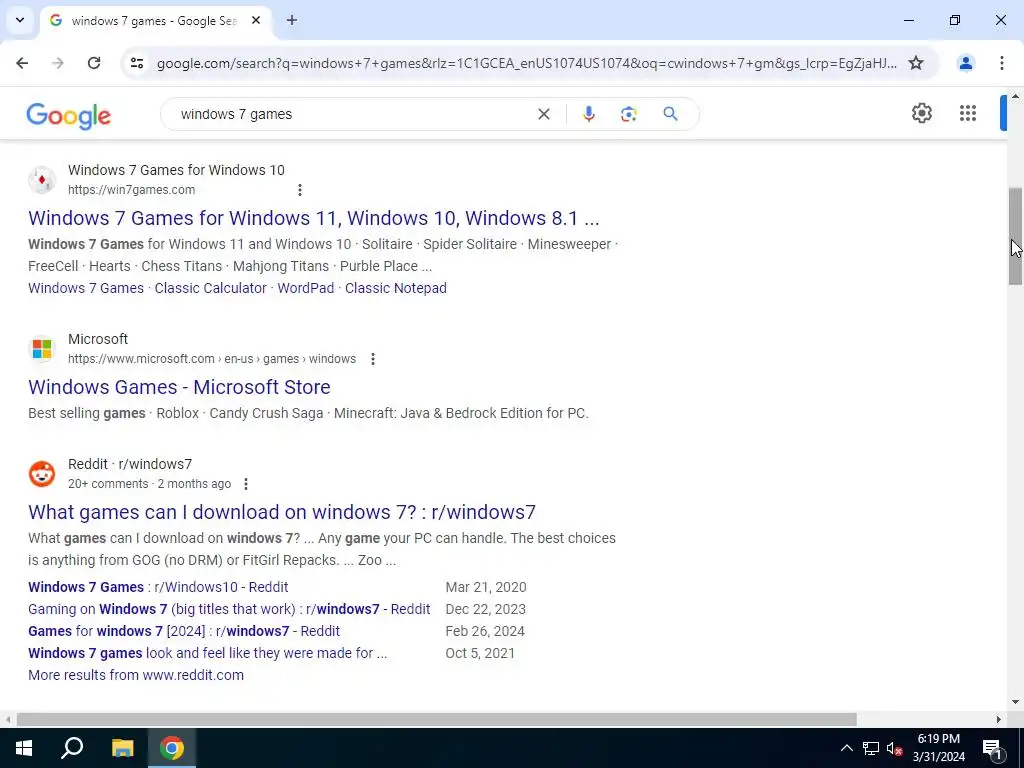Open More results from www.reddit.com
Image resolution: width=1024 pixels, height=768 pixels.
tap(136, 675)
